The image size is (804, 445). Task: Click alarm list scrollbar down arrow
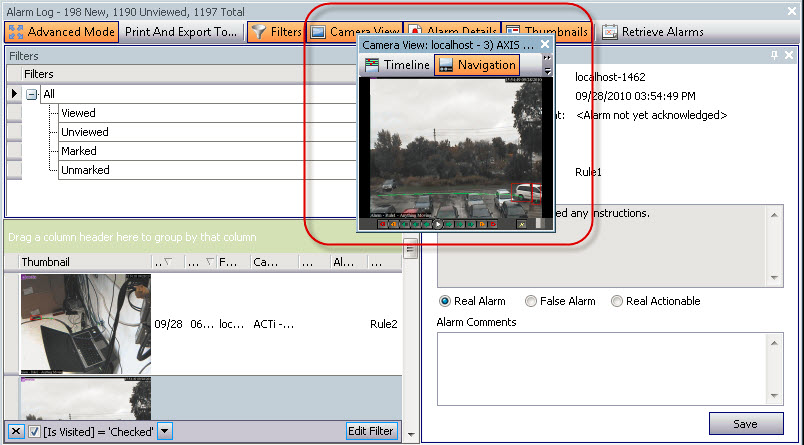coord(410,435)
